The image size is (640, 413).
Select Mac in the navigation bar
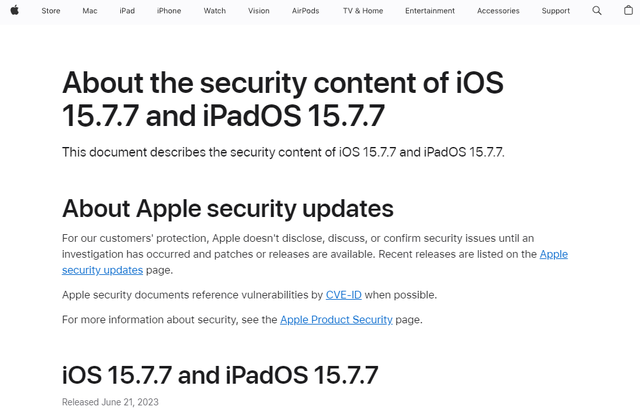pyautogui.click(x=90, y=11)
